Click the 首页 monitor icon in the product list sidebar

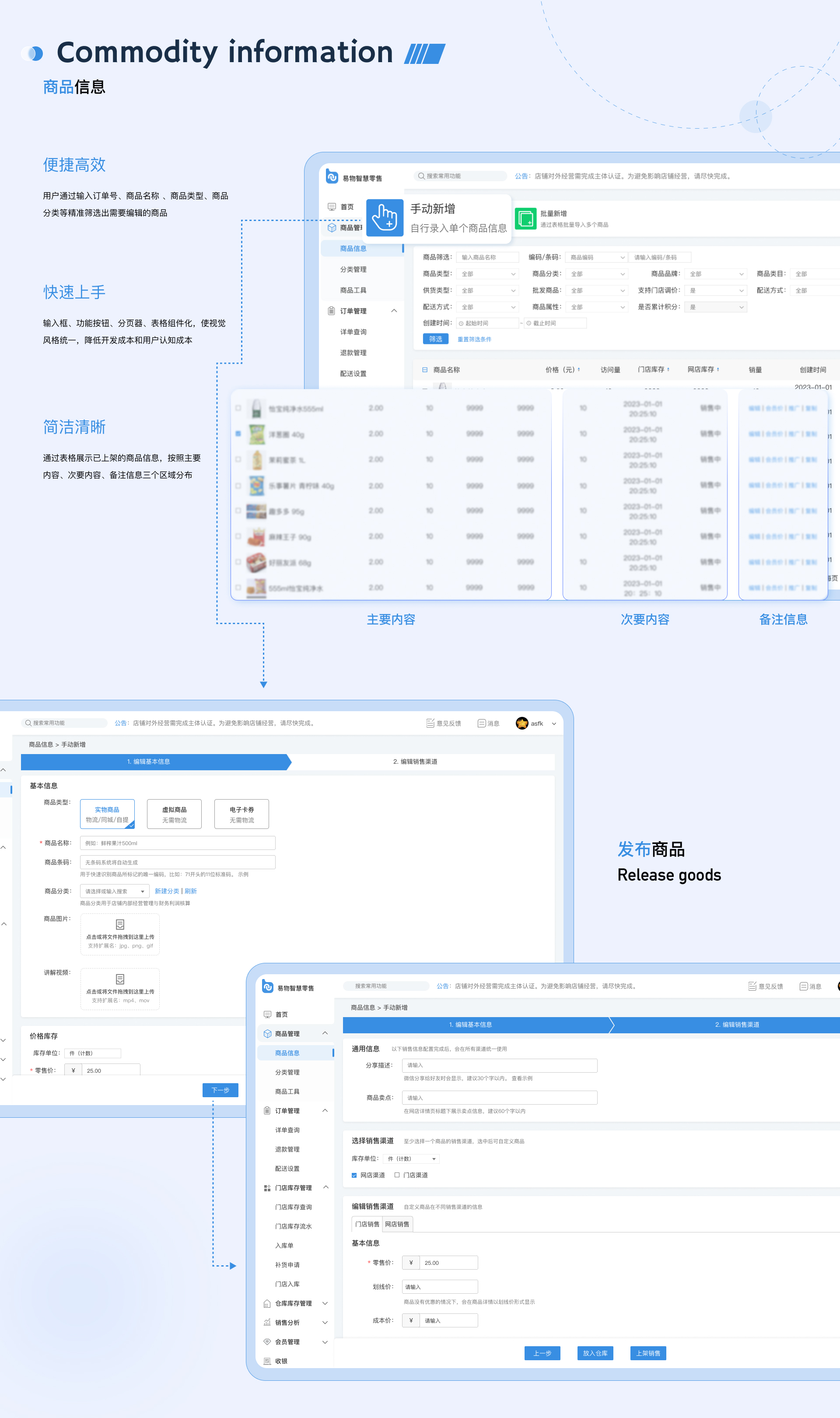332,207
